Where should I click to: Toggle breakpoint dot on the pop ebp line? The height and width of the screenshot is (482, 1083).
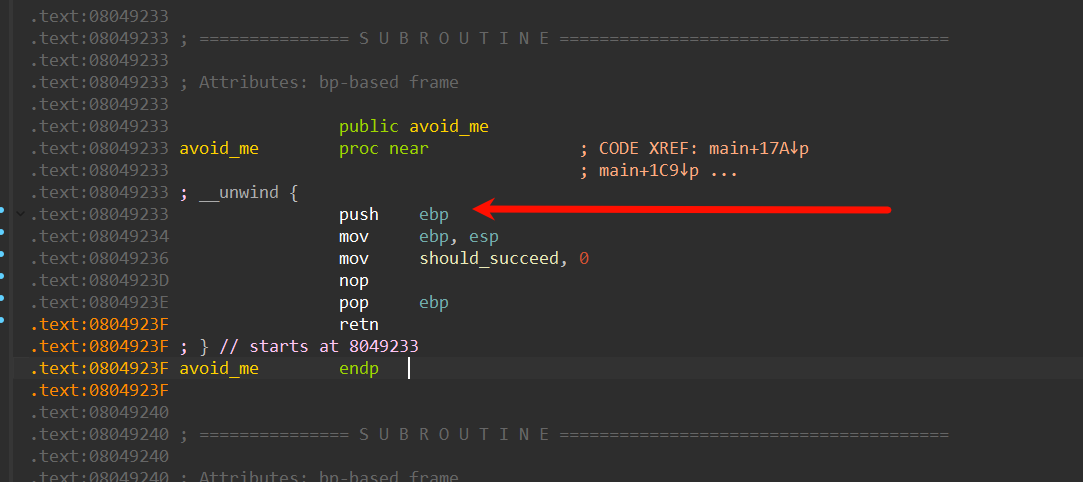point(2,298)
